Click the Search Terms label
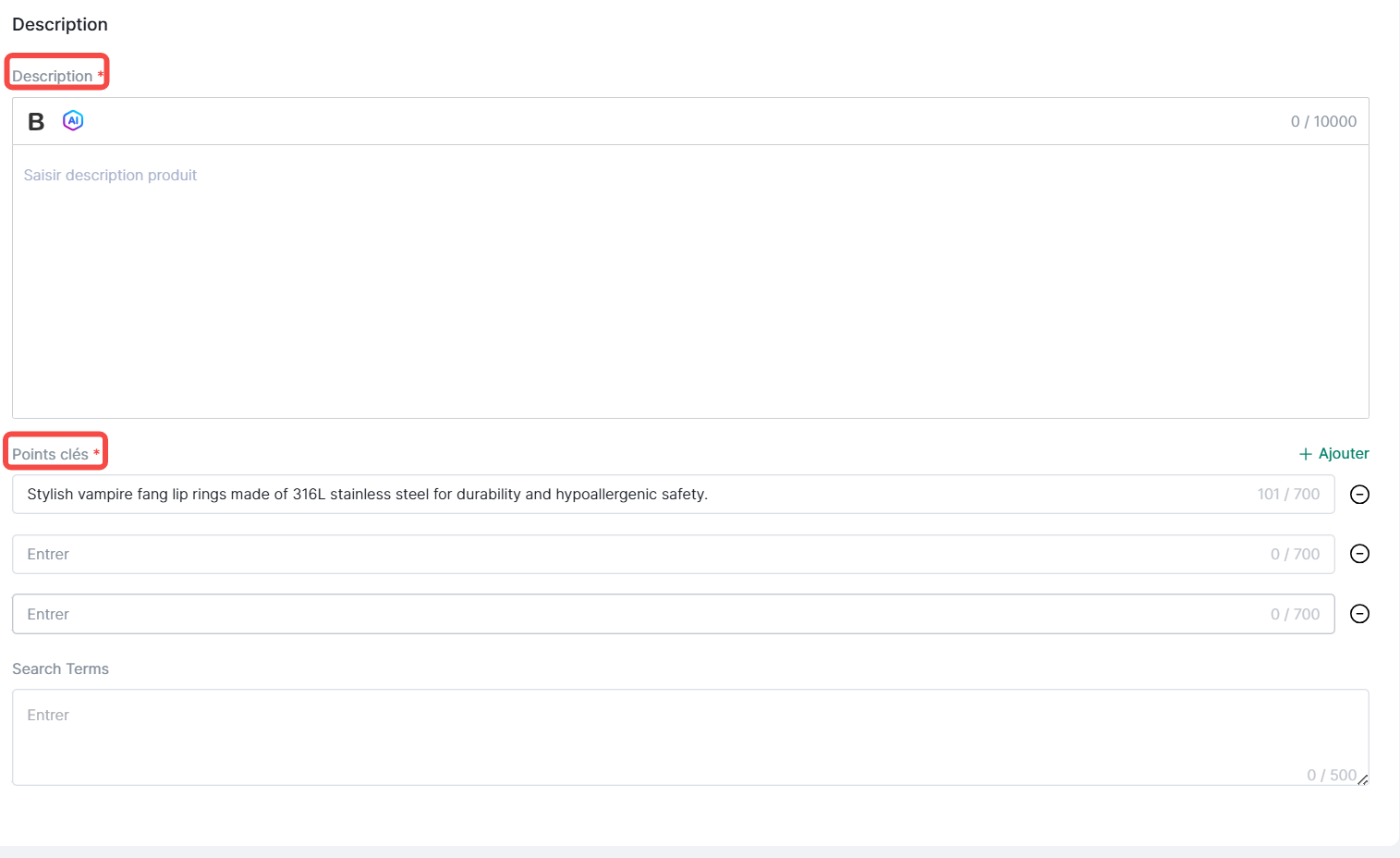 (x=60, y=669)
